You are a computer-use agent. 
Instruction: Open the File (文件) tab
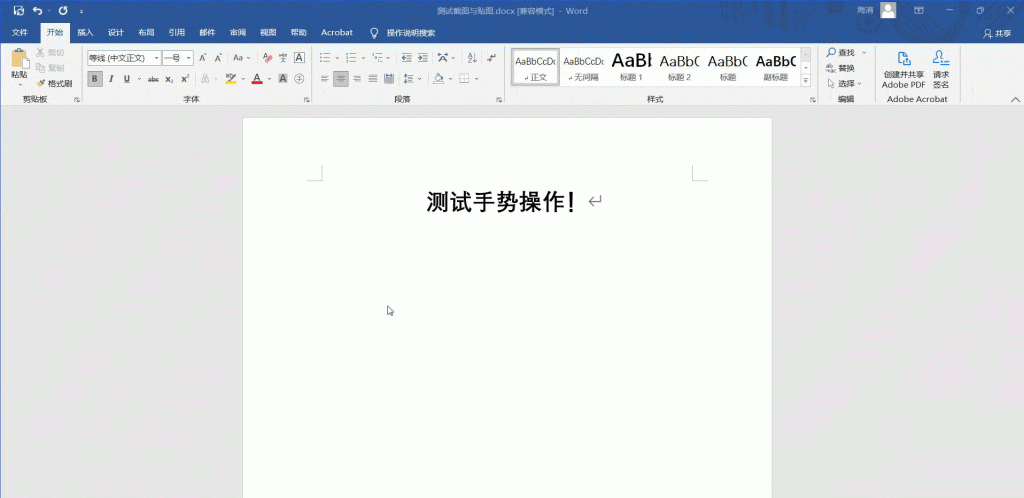click(20, 33)
